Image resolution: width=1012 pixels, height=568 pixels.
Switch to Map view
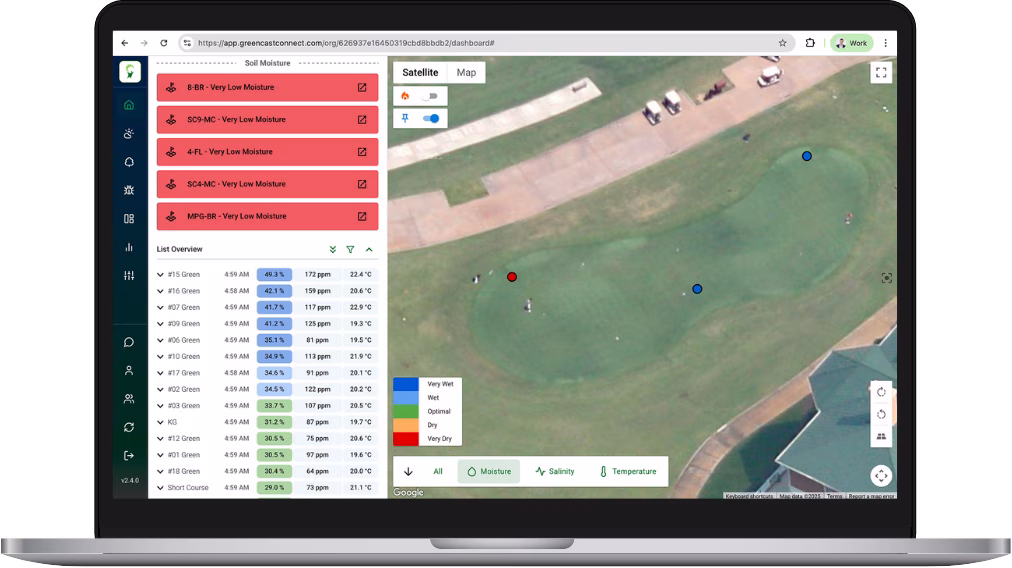click(466, 72)
